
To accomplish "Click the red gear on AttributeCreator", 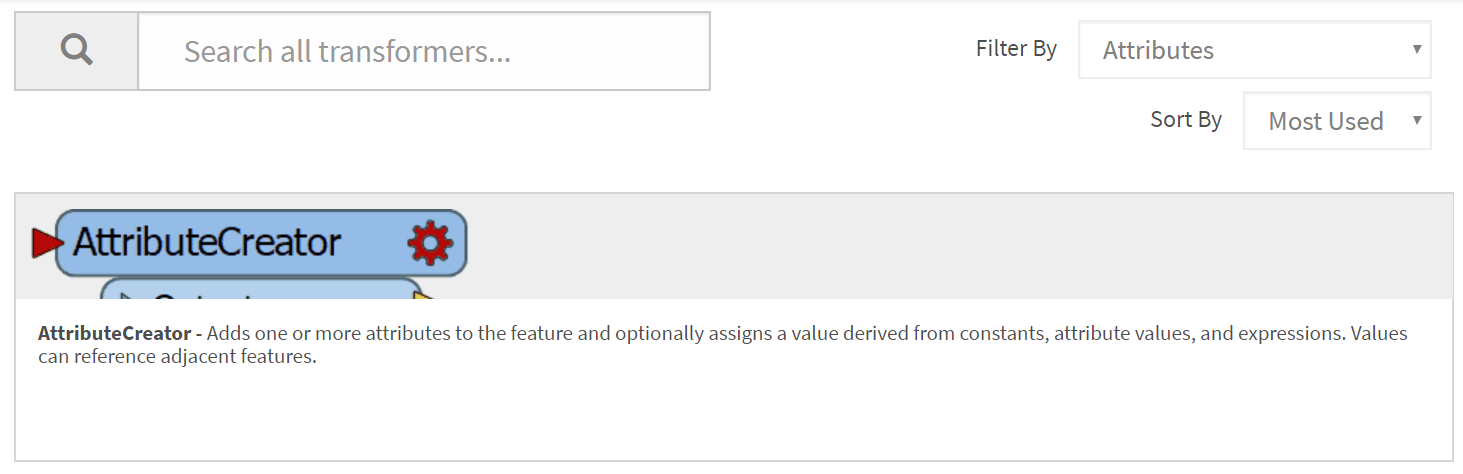I will pos(430,242).
